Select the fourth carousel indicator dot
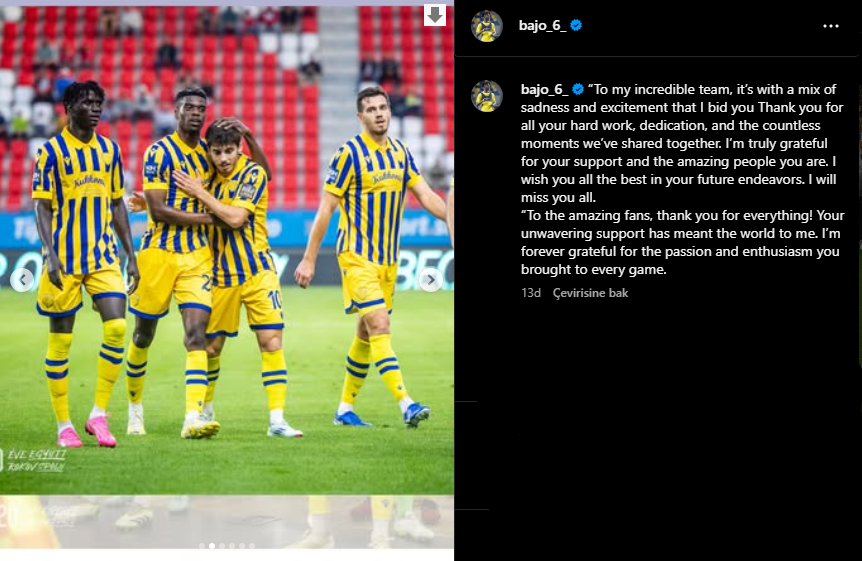This screenshot has width=862, height=561. pyautogui.click(x=232, y=546)
